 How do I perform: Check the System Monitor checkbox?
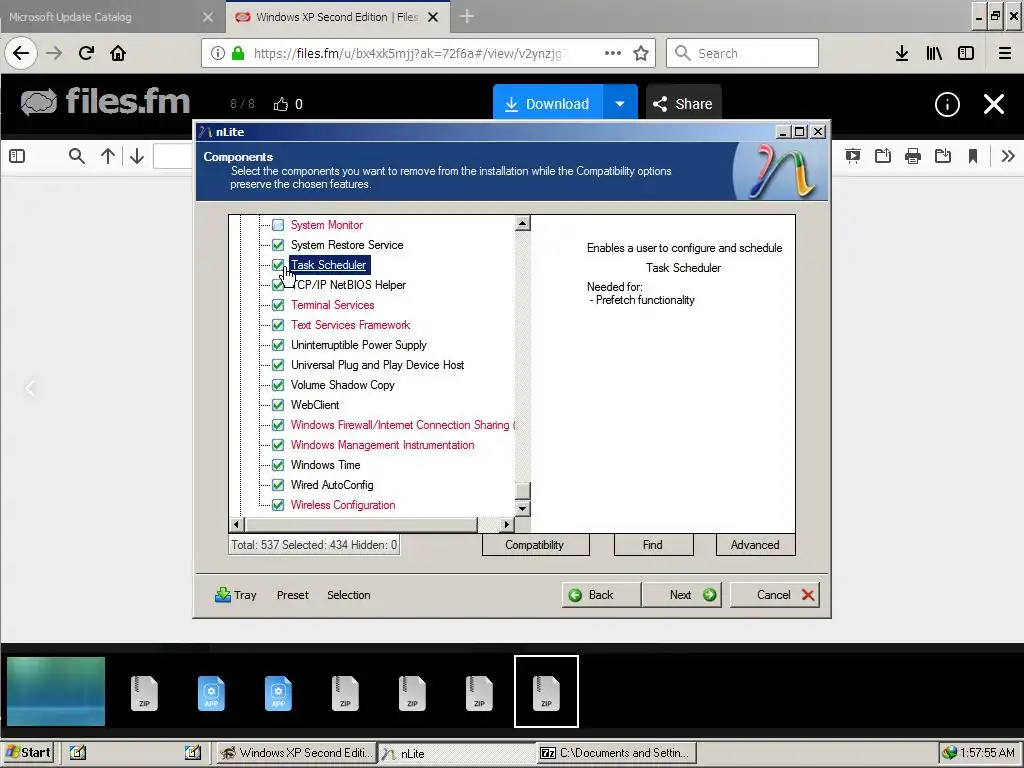[x=278, y=225]
